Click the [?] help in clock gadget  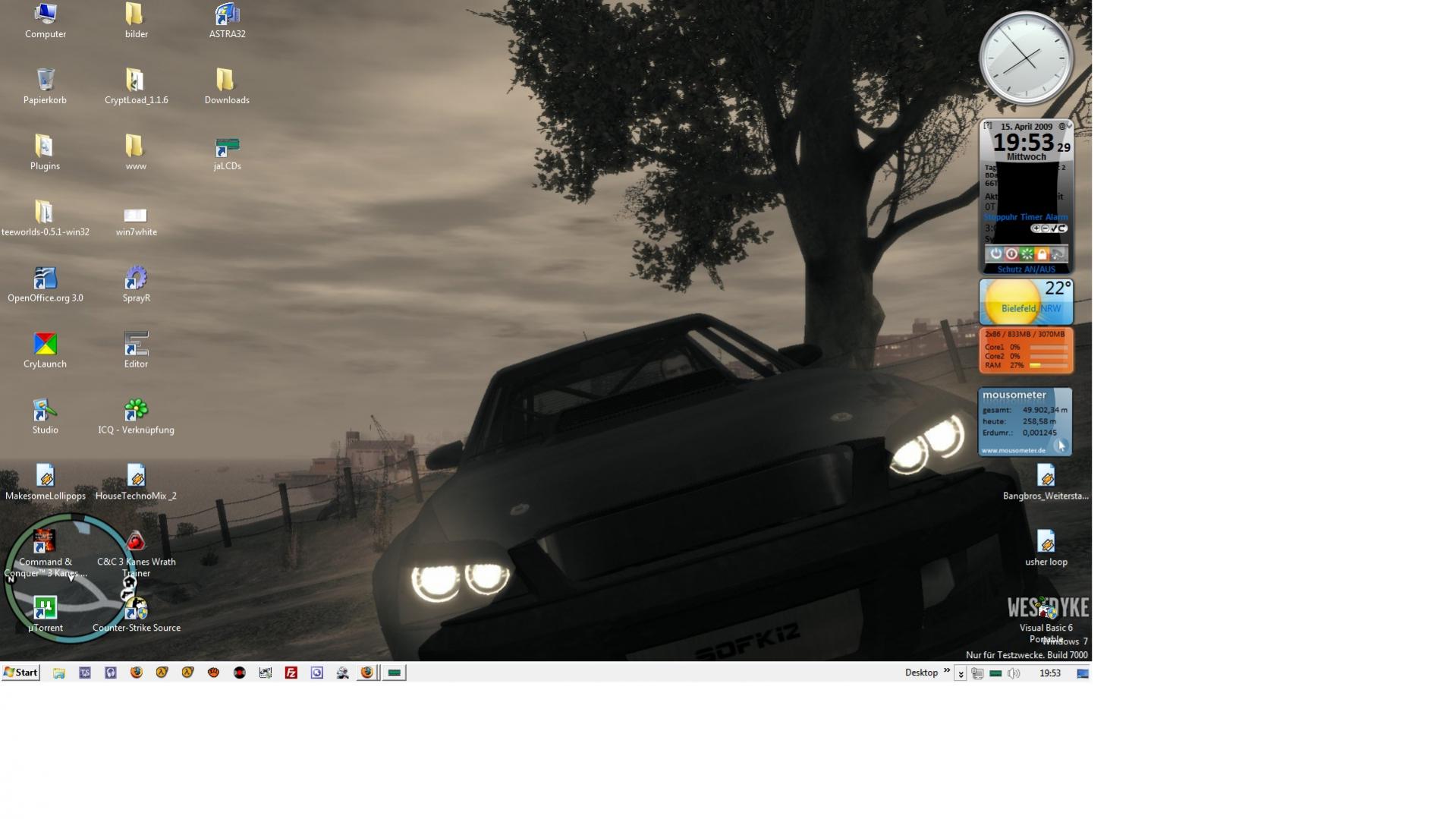(x=987, y=126)
